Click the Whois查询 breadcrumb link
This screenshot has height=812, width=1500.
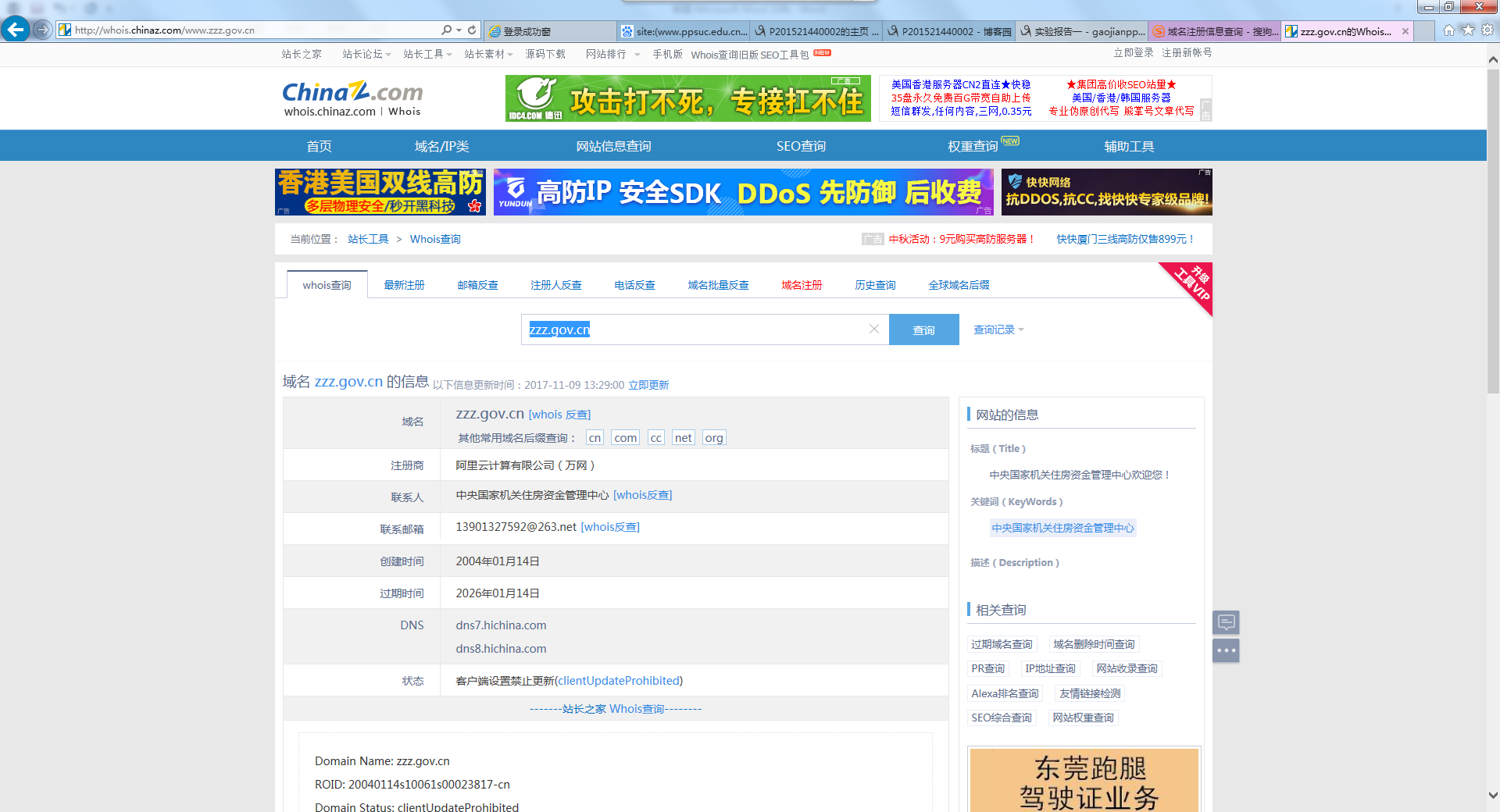pyautogui.click(x=435, y=239)
